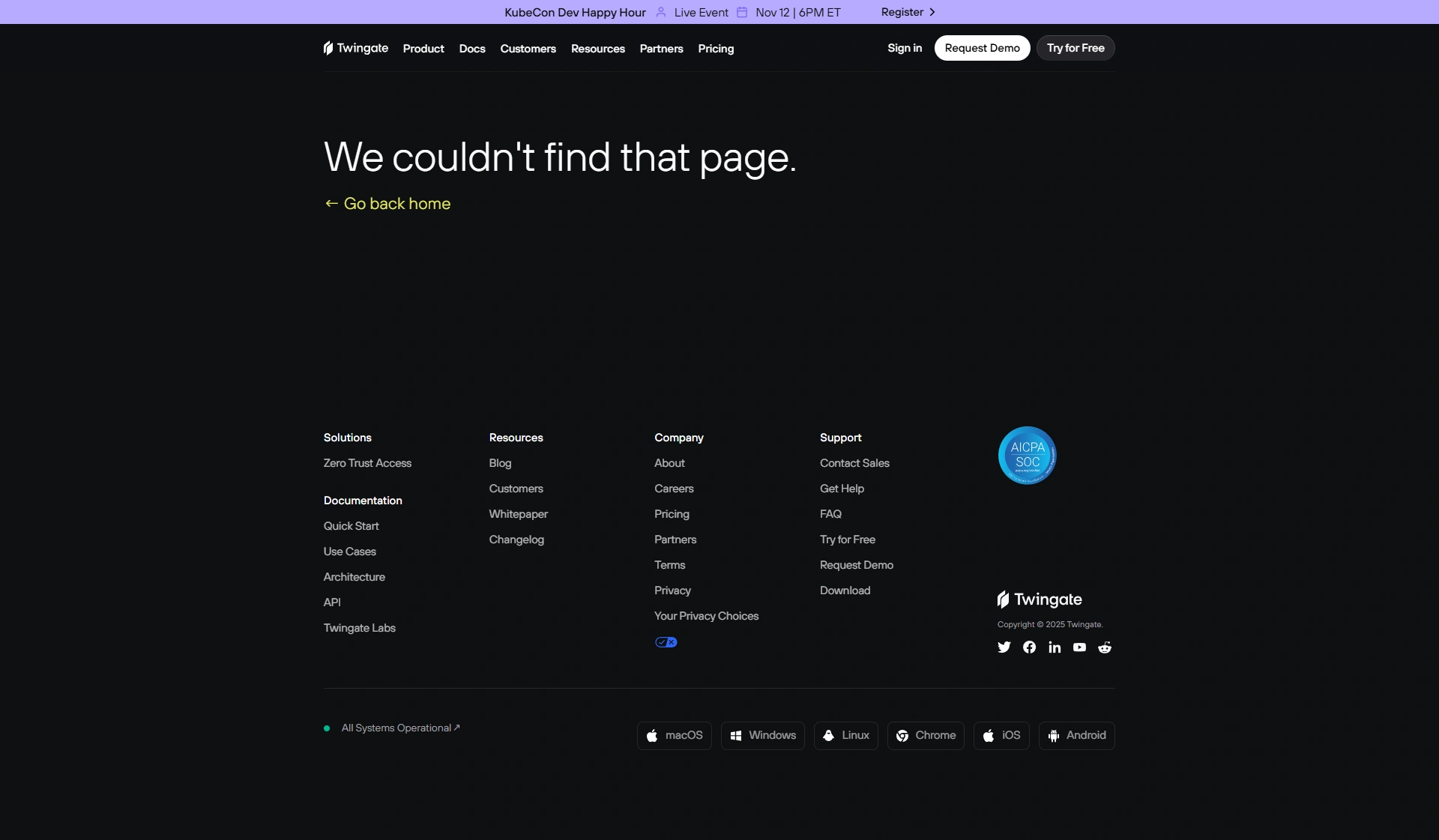
Task: Click the Request Demo button
Action: click(982, 48)
